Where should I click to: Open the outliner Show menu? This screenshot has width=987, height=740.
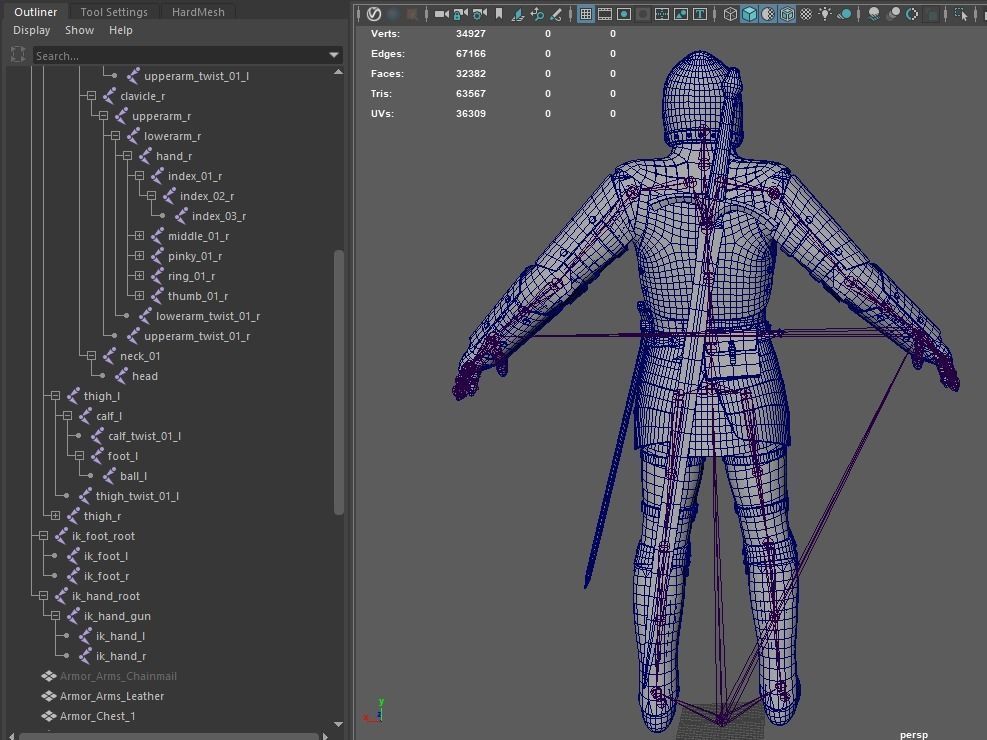[79, 30]
